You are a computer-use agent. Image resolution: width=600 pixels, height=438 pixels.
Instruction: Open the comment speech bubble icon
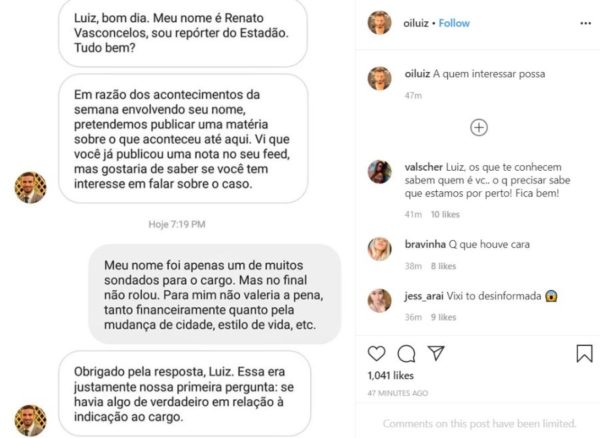pyautogui.click(x=406, y=353)
